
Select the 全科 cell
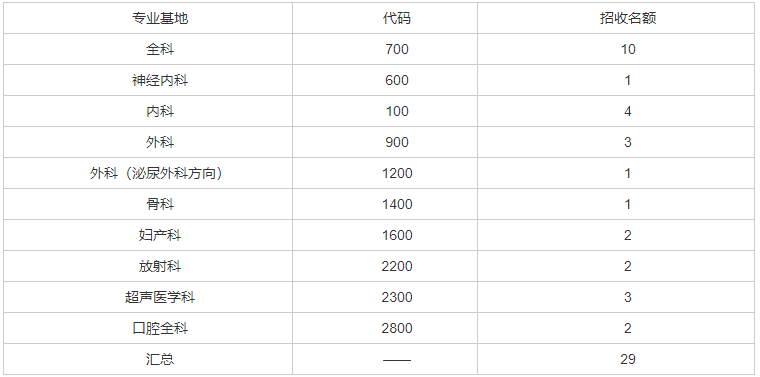point(160,49)
